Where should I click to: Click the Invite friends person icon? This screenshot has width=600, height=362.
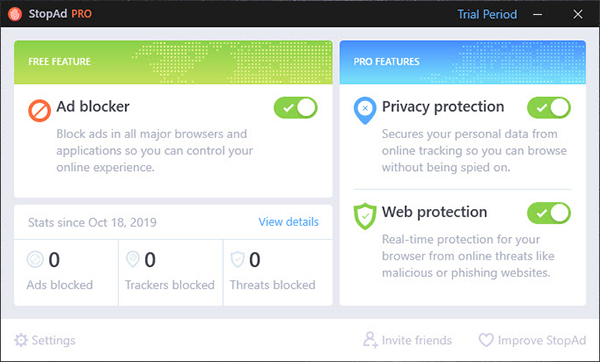point(370,340)
